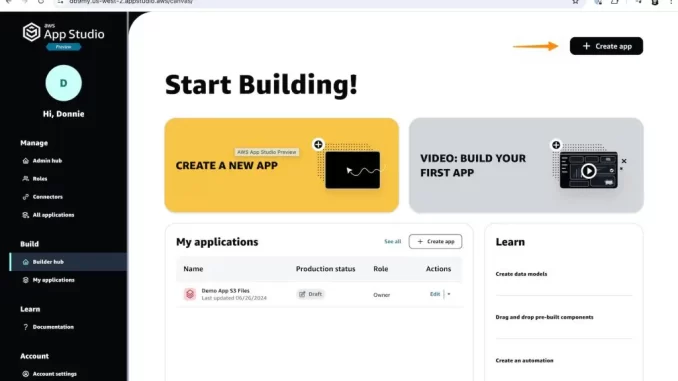
Task: Play the first app video
Action: click(588, 171)
